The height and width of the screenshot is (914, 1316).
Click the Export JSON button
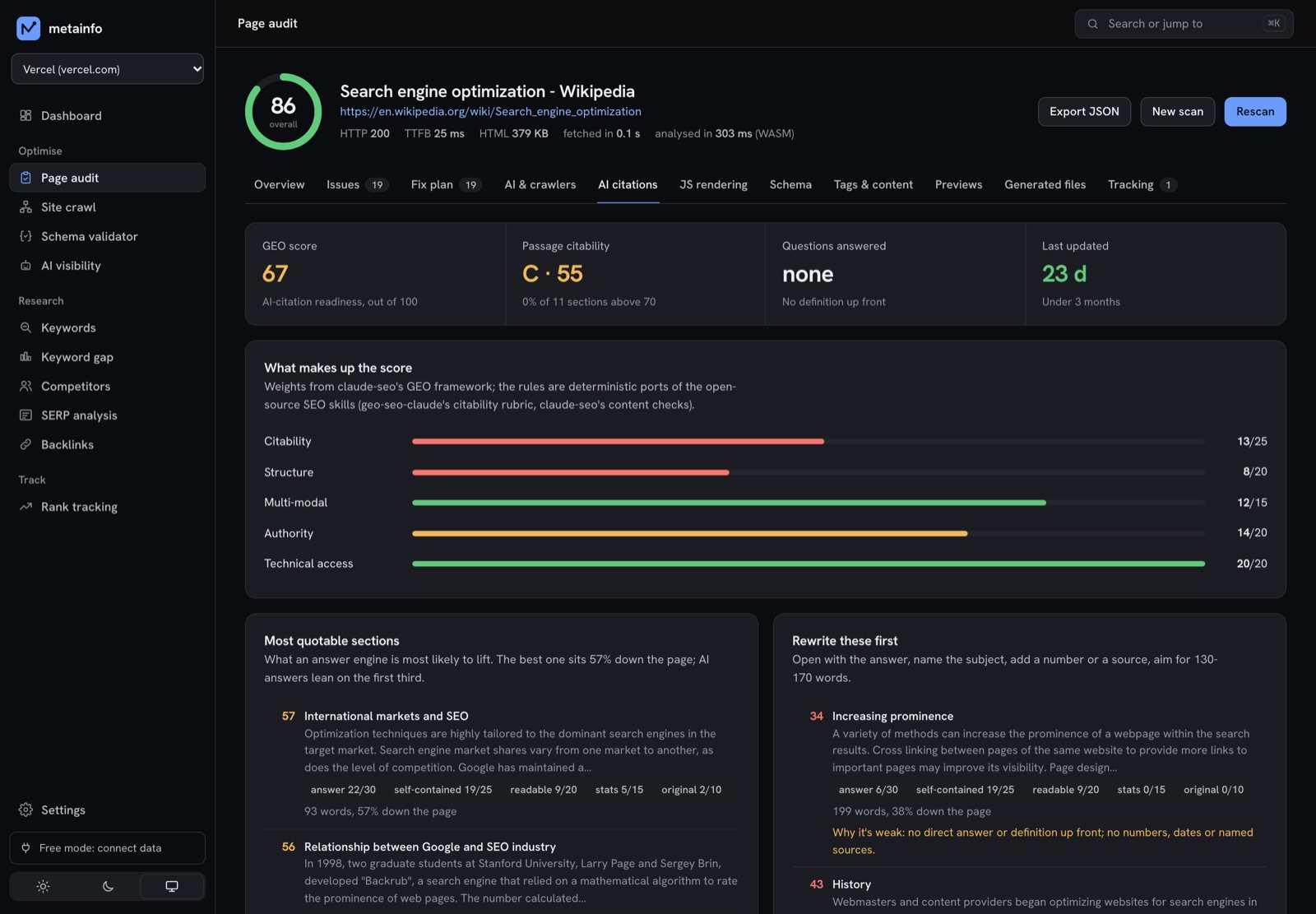pos(1084,112)
